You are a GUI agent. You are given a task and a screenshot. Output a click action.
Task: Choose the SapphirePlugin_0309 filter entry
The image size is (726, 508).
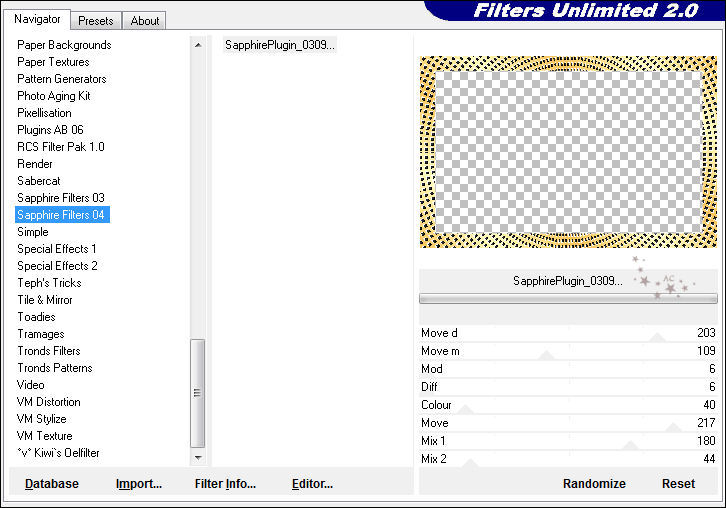(x=280, y=45)
